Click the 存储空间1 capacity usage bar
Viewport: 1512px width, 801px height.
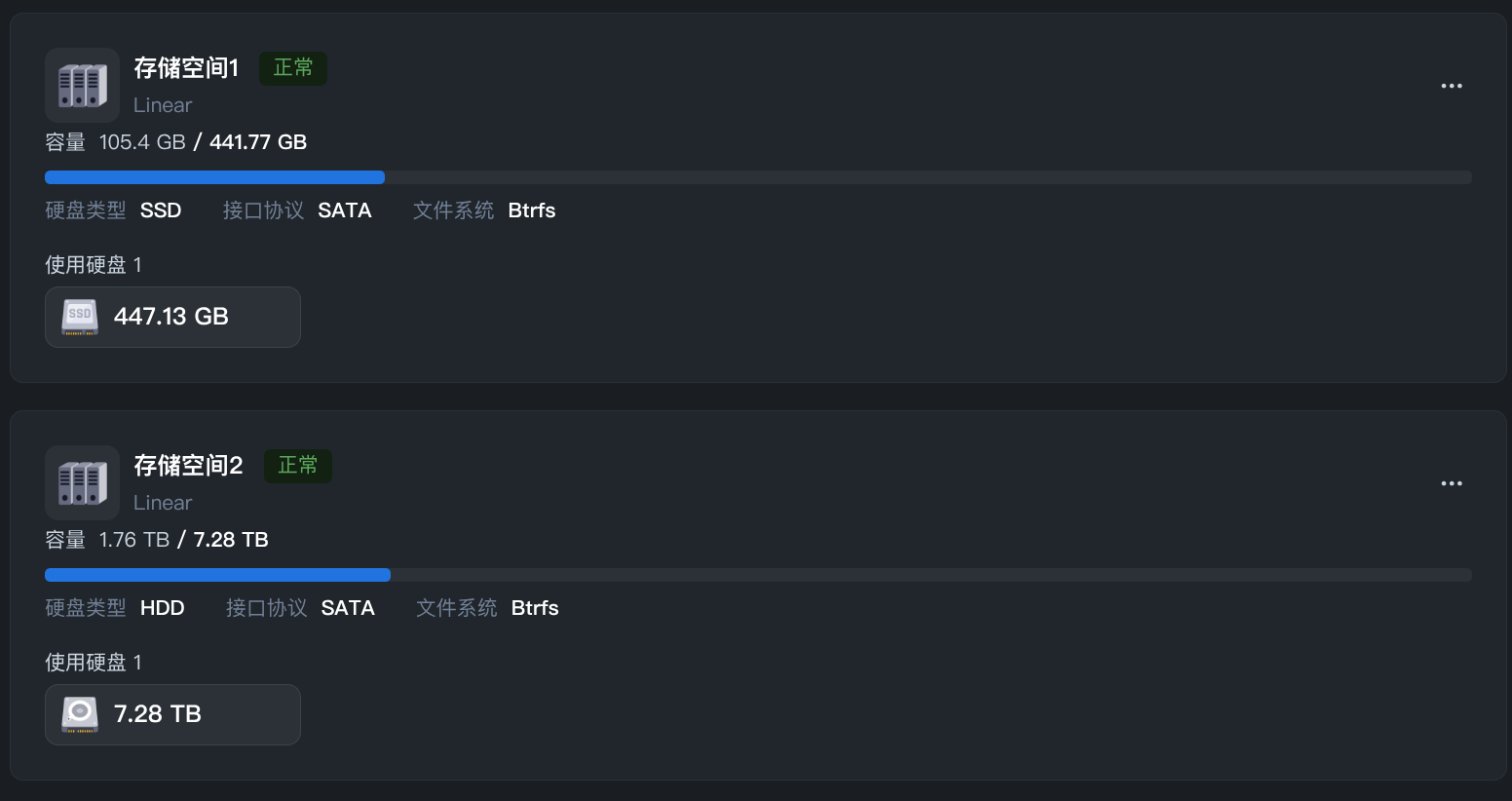coord(758,177)
